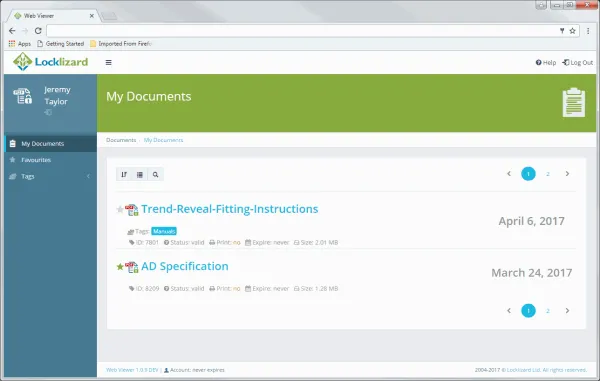Click the clipboard icon in green banner
Viewport: 600px width, 381px height.
pos(574,103)
